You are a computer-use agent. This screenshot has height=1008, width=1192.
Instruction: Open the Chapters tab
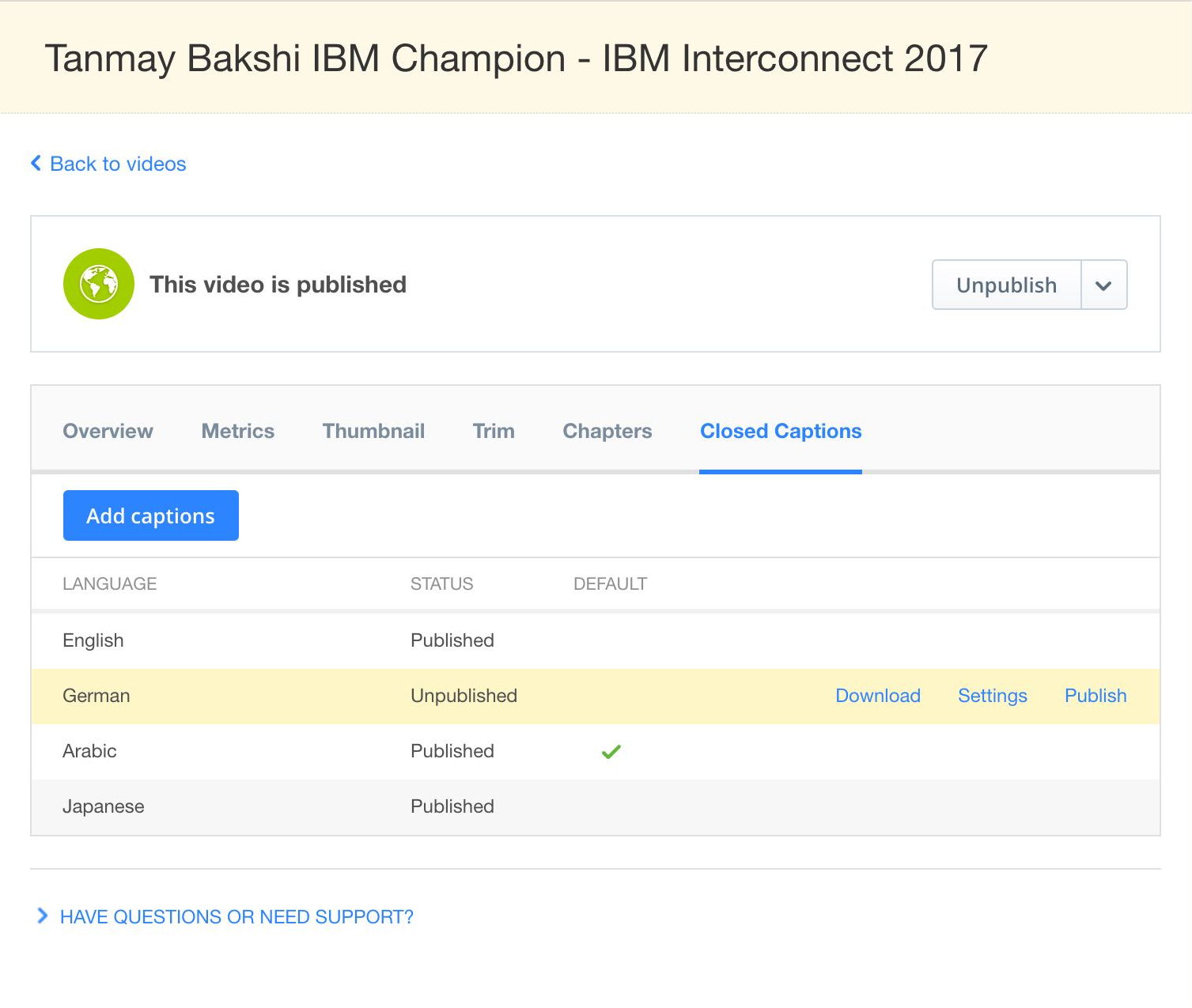[607, 431]
